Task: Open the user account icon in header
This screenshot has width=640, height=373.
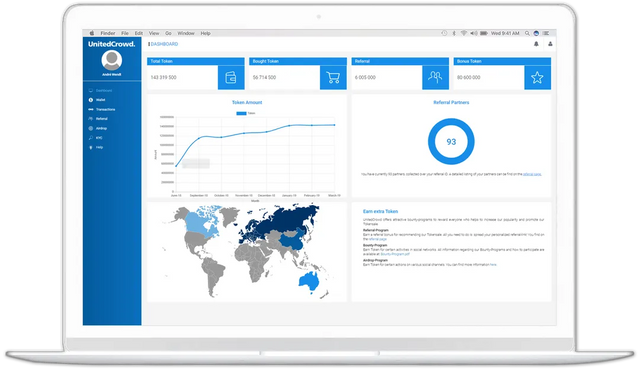Action: pyautogui.click(x=550, y=44)
